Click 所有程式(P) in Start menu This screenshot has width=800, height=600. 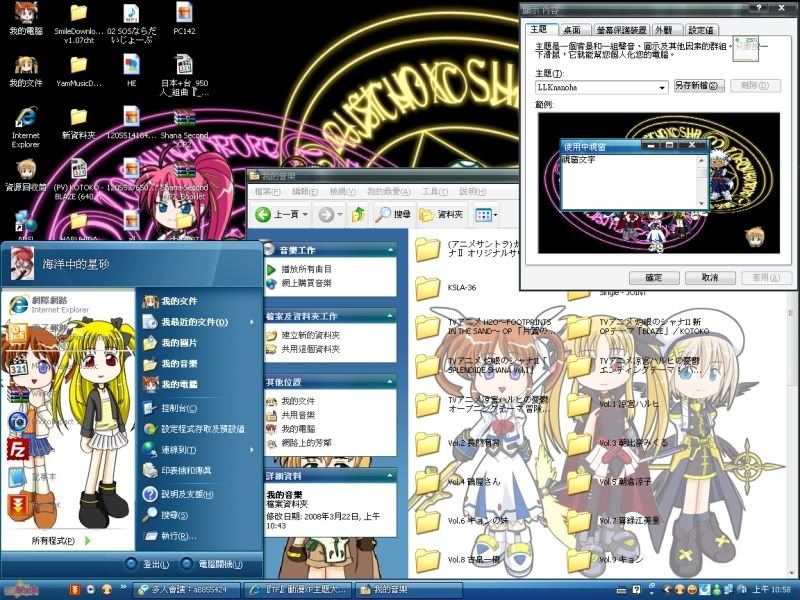click(61, 540)
